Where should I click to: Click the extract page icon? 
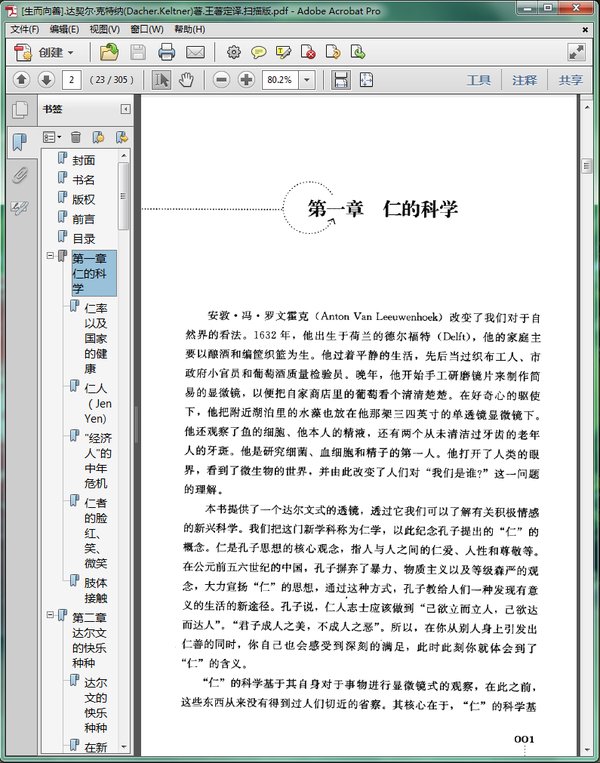click(333, 52)
